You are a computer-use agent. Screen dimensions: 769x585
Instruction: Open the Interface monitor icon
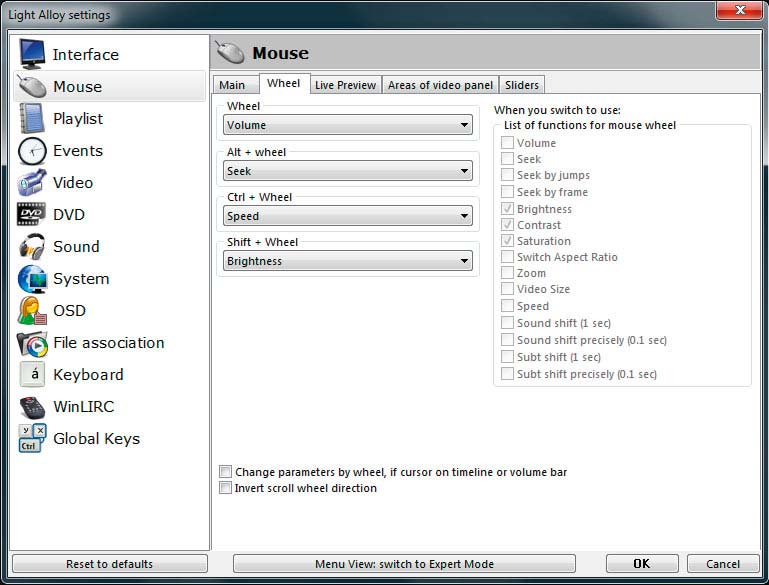coord(32,54)
